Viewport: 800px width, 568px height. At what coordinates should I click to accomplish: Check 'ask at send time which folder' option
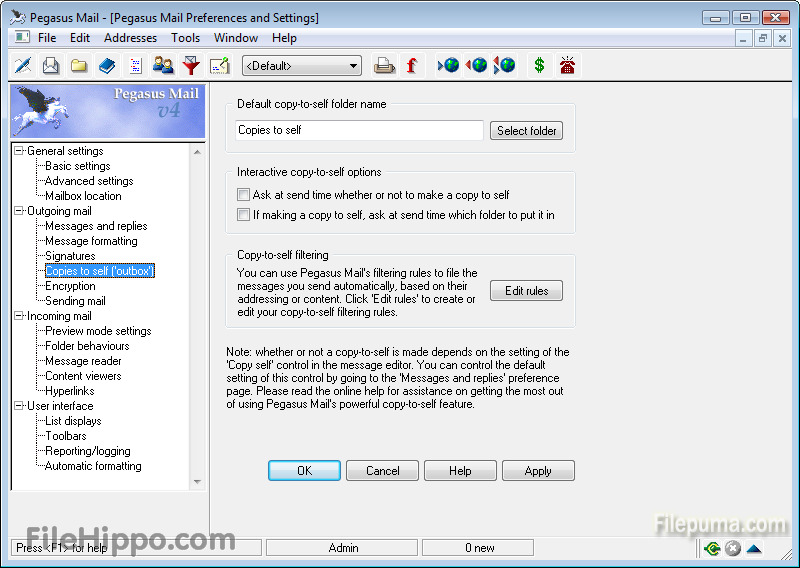pos(243,215)
